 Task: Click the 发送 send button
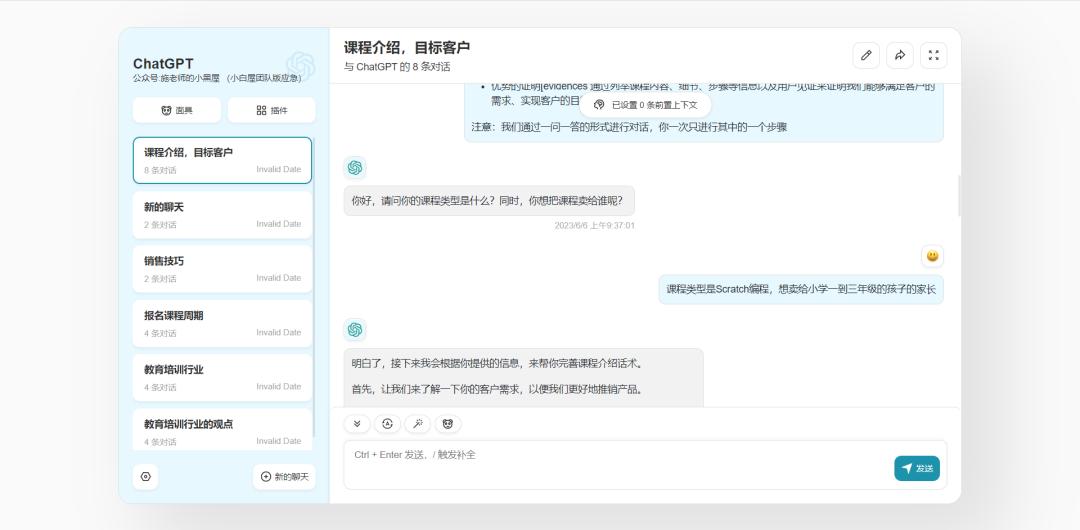[917, 469]
